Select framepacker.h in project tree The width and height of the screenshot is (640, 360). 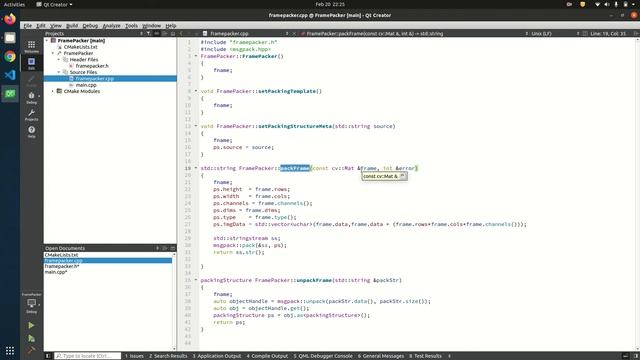[92, 66]
